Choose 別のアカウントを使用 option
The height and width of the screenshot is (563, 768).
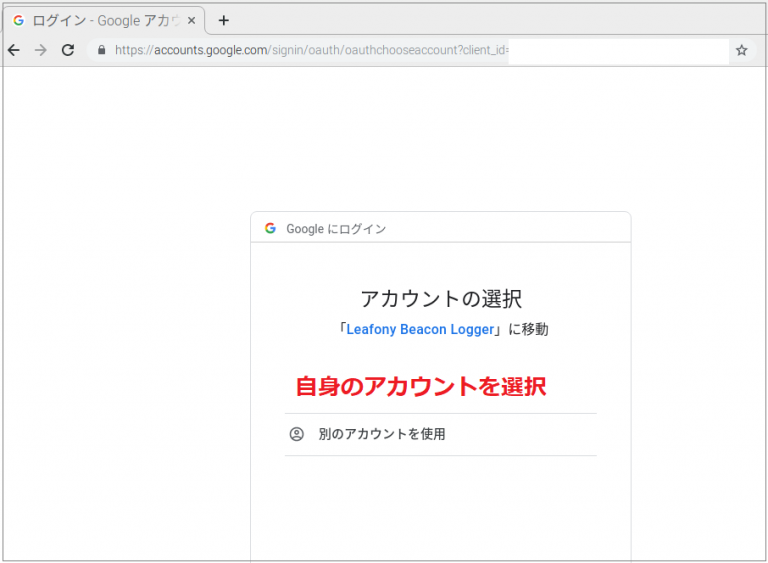pyautogui.click(x=440, y=434)
